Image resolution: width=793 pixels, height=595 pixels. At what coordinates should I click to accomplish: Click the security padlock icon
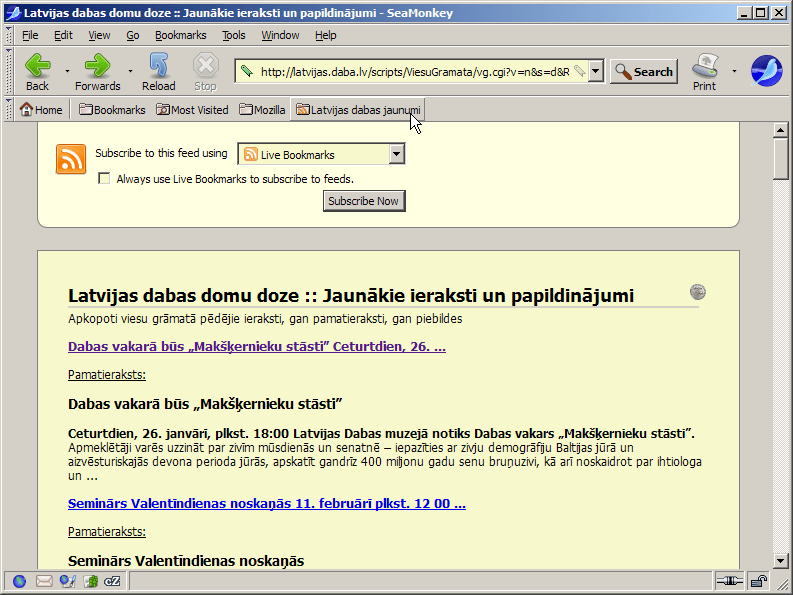pos(758,581)
